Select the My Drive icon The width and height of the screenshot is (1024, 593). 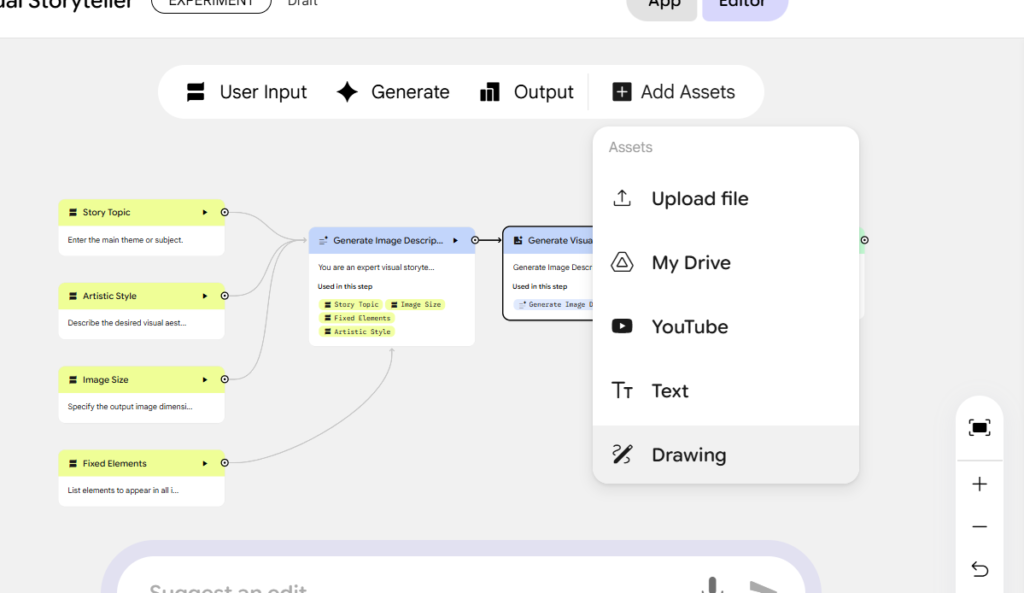[x=622, y=263]
